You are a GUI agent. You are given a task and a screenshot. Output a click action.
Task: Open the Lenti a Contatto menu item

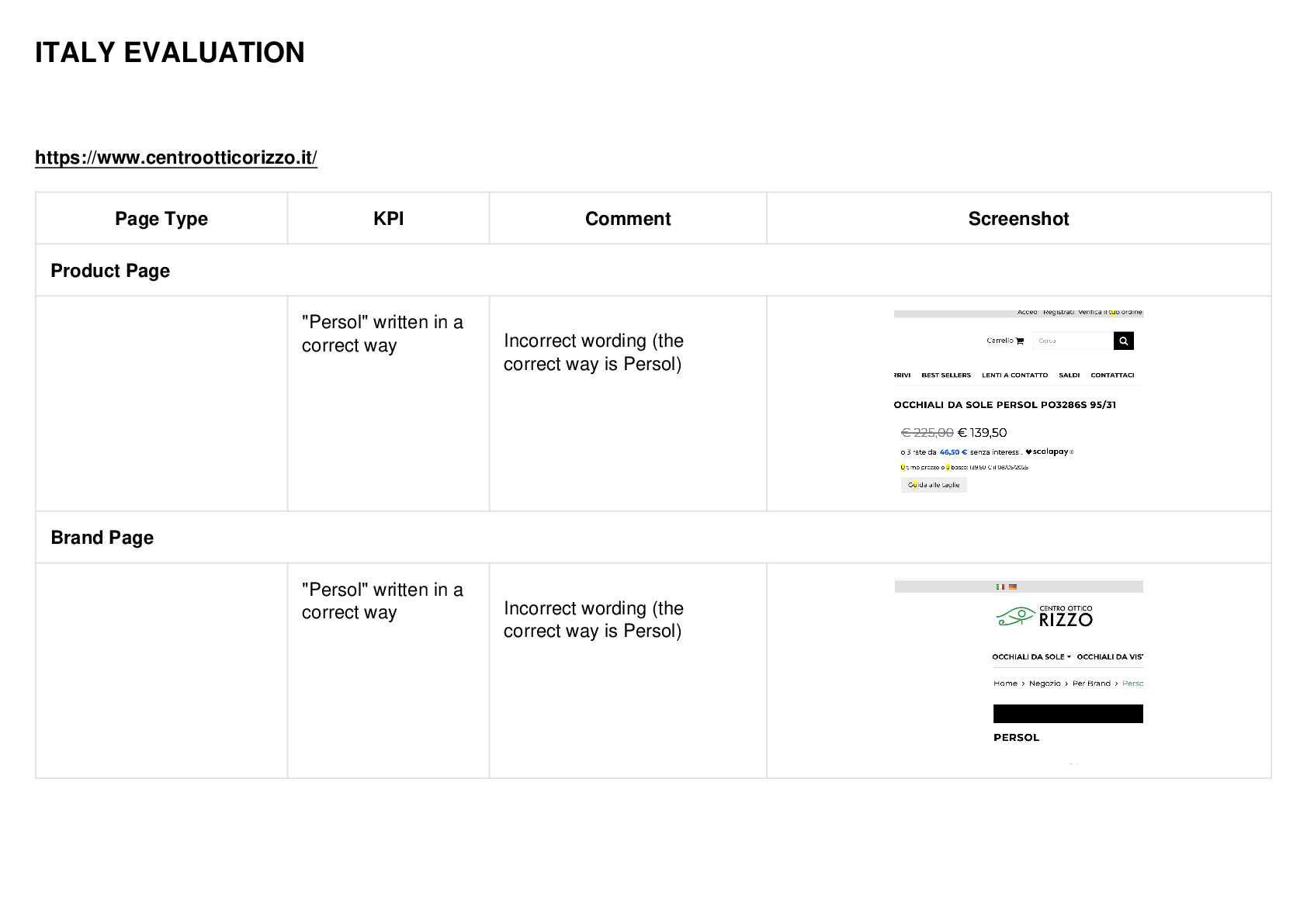(x=1014, y=375)
